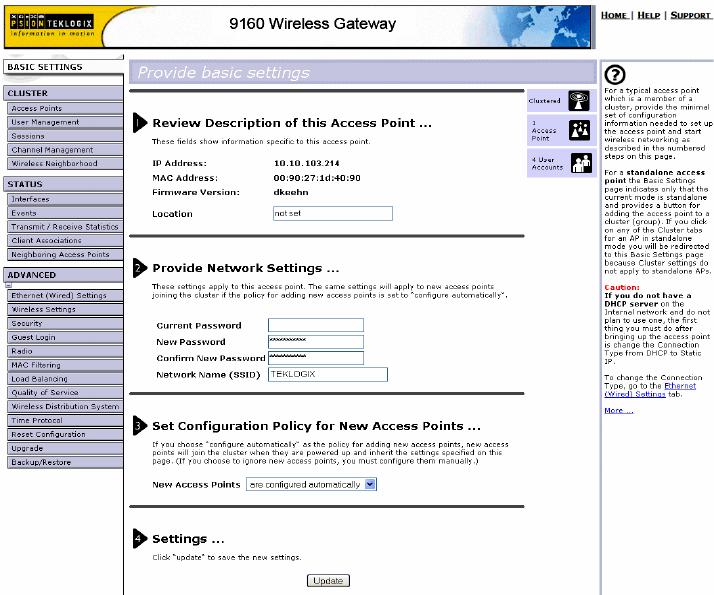Click the More ... link
The height and width of the screenshot is (595, 714).
618,411
